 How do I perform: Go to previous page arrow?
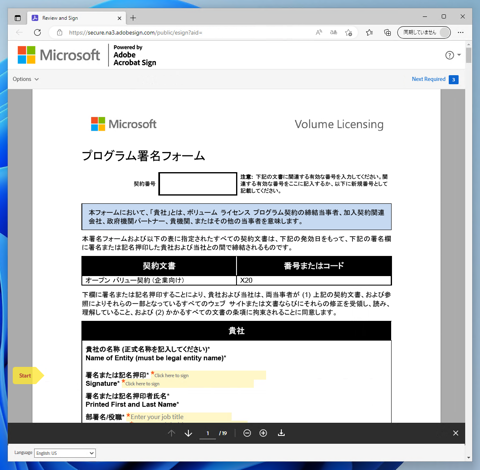(171, 433)
